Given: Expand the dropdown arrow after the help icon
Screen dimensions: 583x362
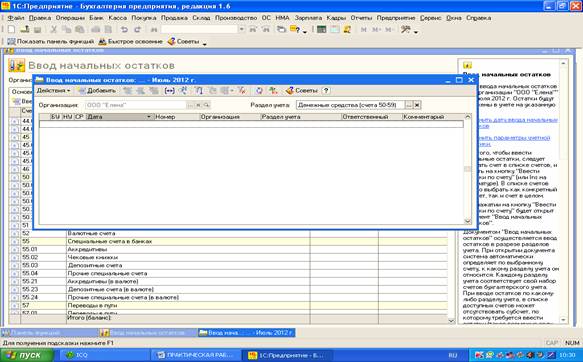Looking at the screenshot, I should [x=305, y=32].
